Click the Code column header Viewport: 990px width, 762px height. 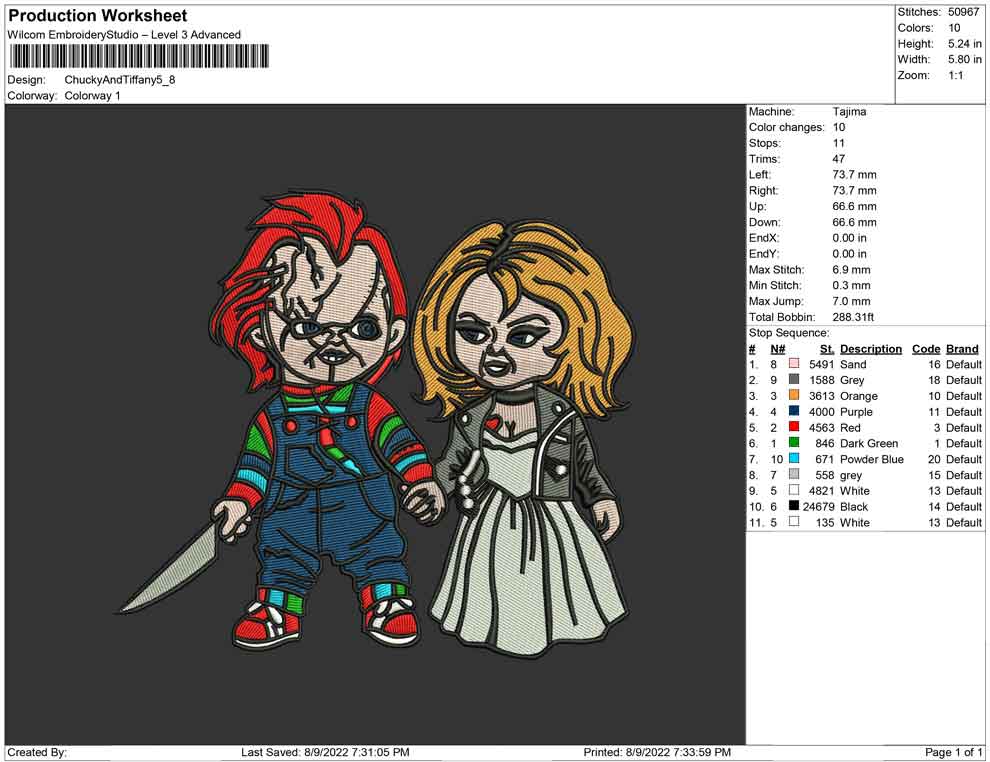click(x=926, y=349)
